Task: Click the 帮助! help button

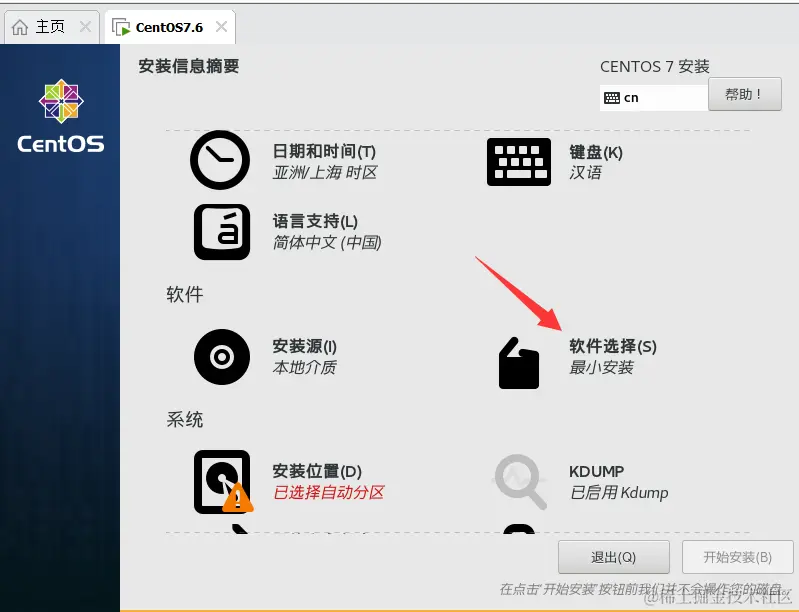Action: 744,94
